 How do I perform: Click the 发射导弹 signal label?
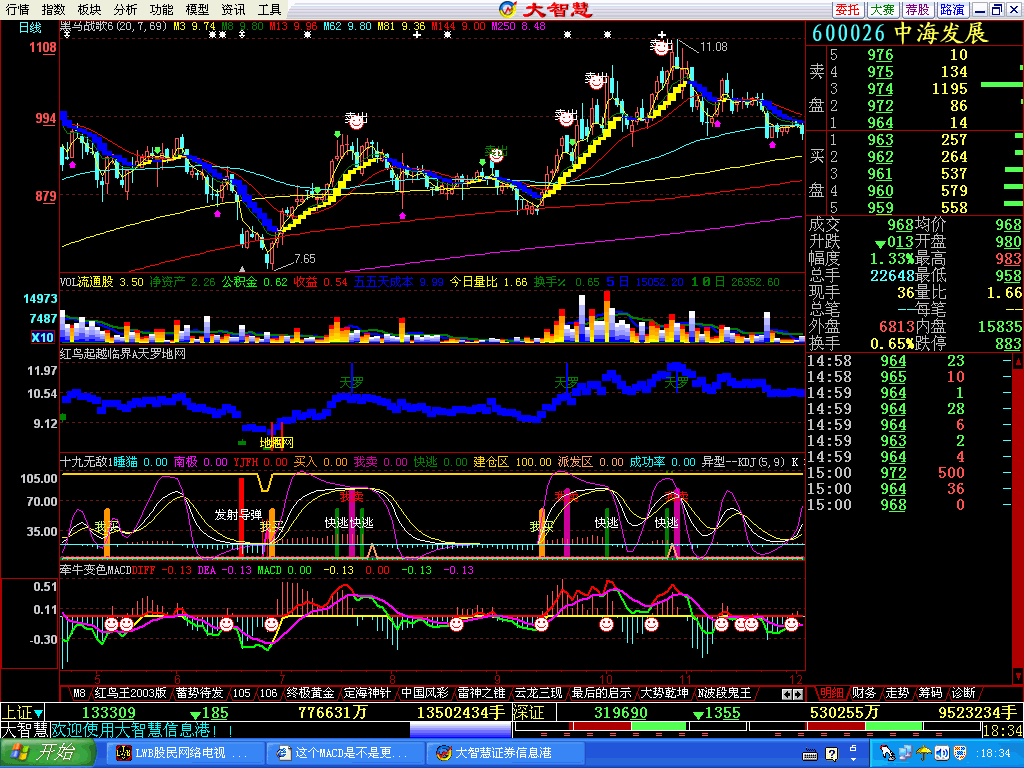pos(238,515)
